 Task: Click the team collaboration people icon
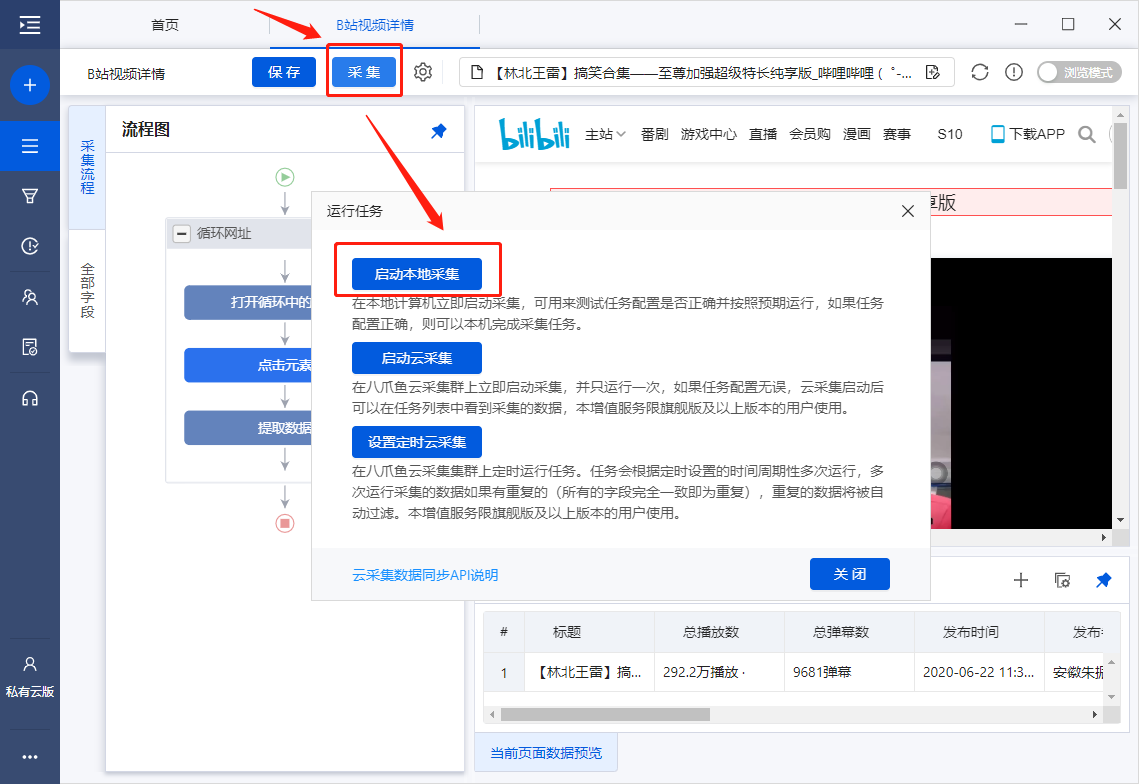(x=30, y=297)
